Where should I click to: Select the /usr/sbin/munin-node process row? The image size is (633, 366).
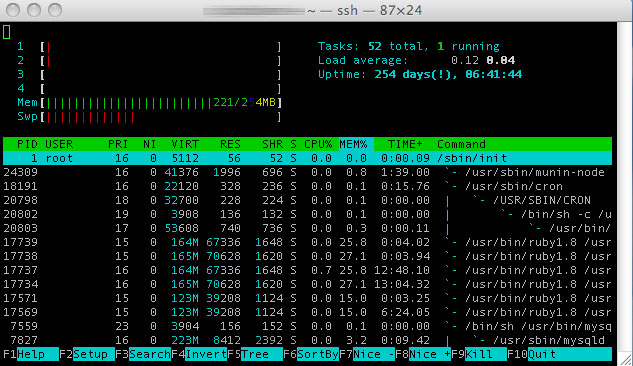pos(307,172)
